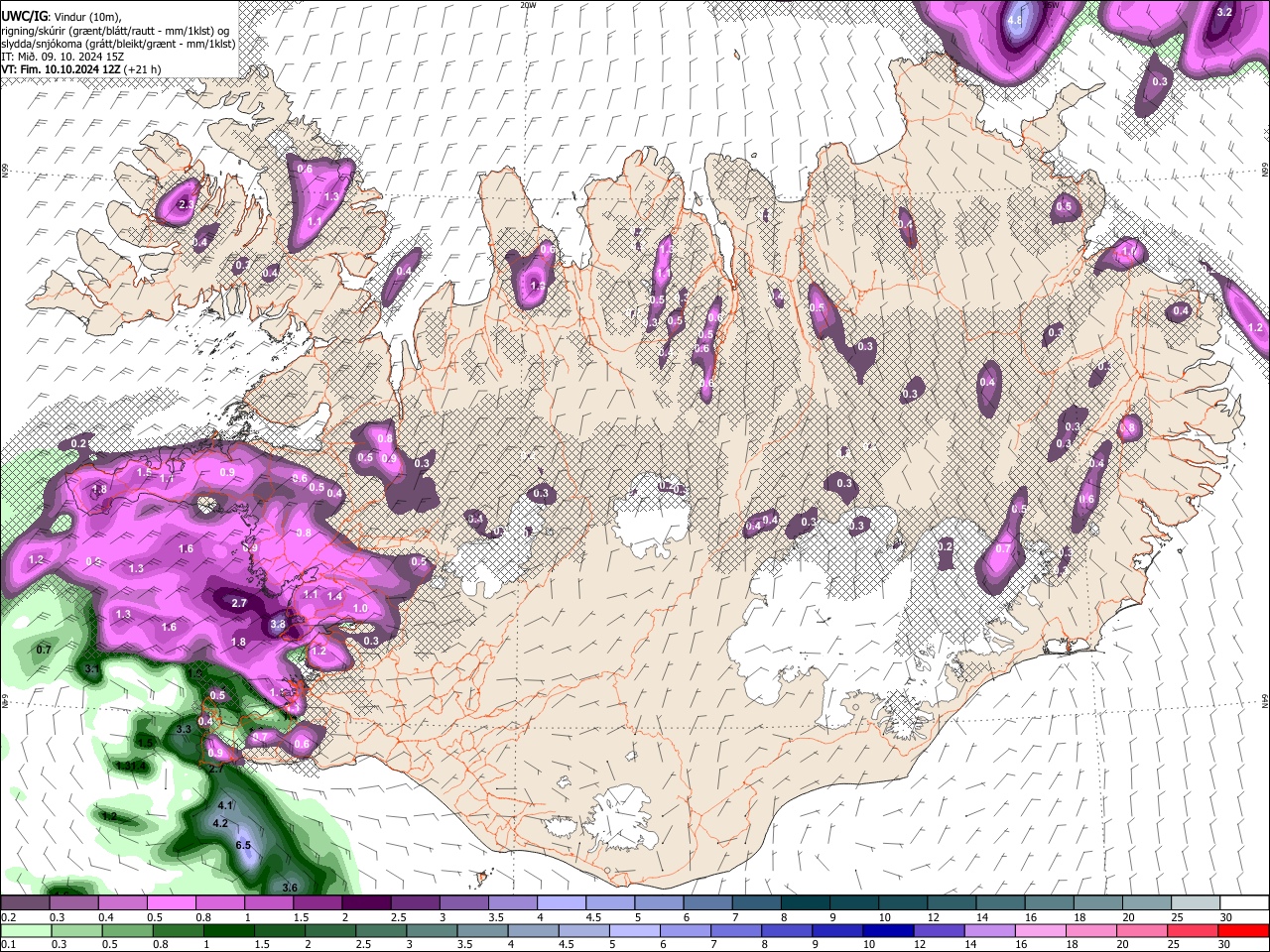Click the 3.2 snow value at top right
Screen dimensions: 1270x952
(1224, 12)
